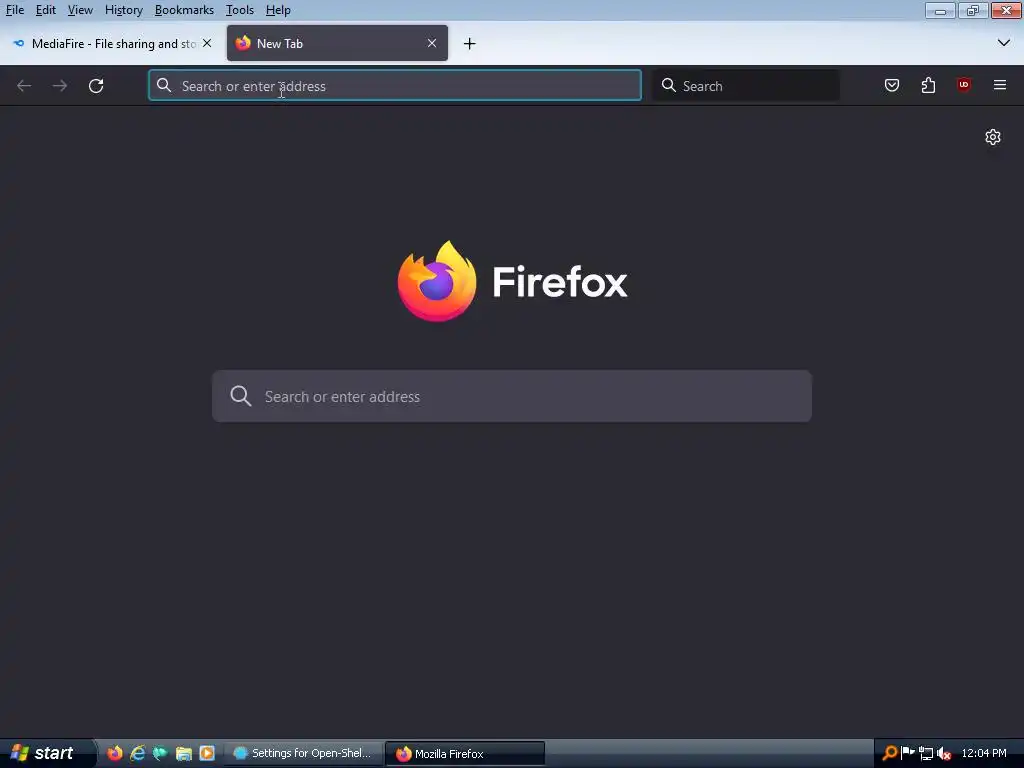Click the magnifier icon in Search box

pyautogui.click(x=668, y=86)
